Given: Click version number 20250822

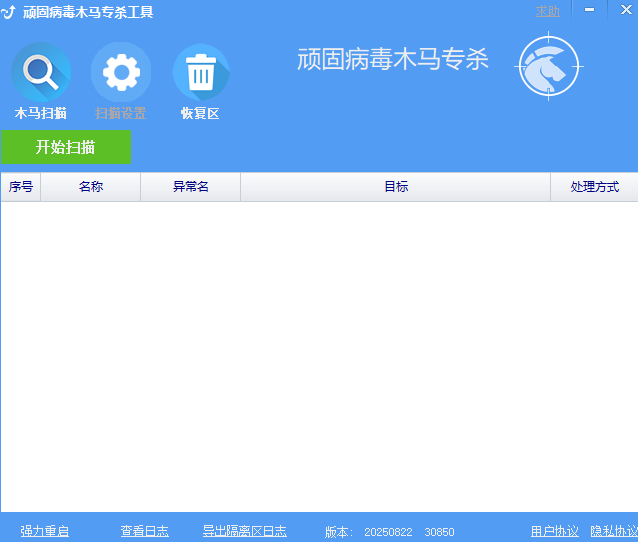Looking at the screenshot, I should [388, 532].
